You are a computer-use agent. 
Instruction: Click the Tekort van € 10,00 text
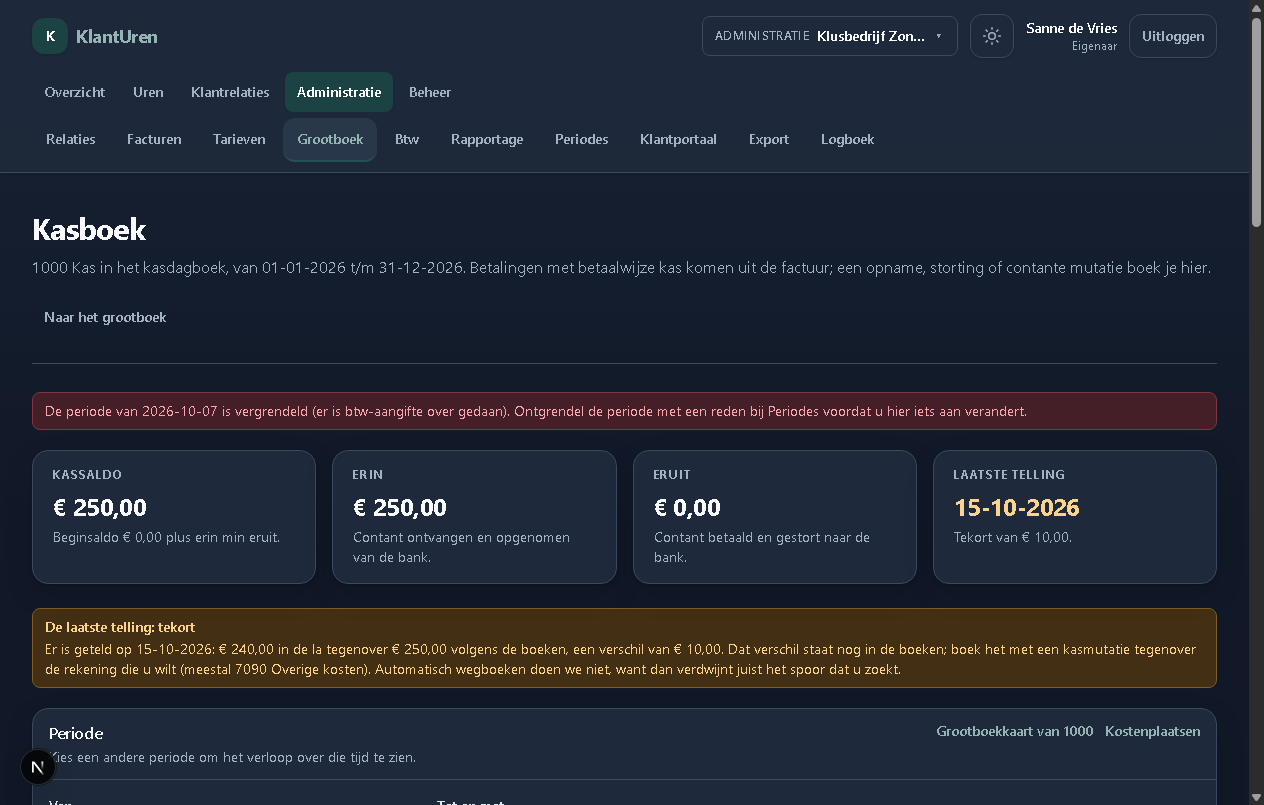1013,537
